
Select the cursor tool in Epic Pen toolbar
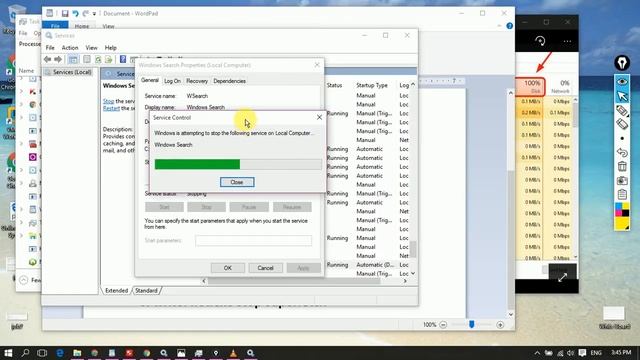(x=622, y=96)
